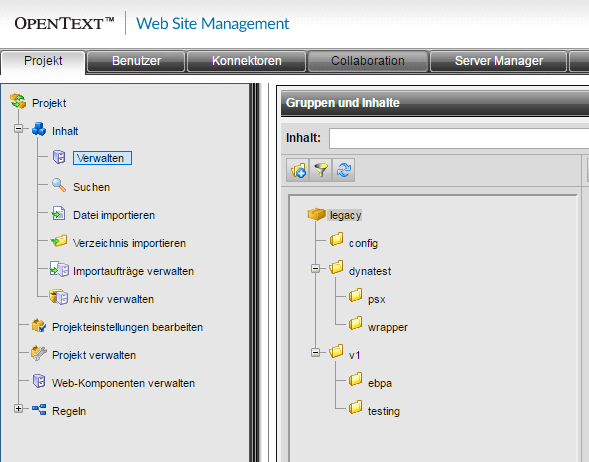This screenshot has height=462, width=589.
Task: Select Projekteinstellungen bearbeiten link
Action: click(x=127, y=327)
